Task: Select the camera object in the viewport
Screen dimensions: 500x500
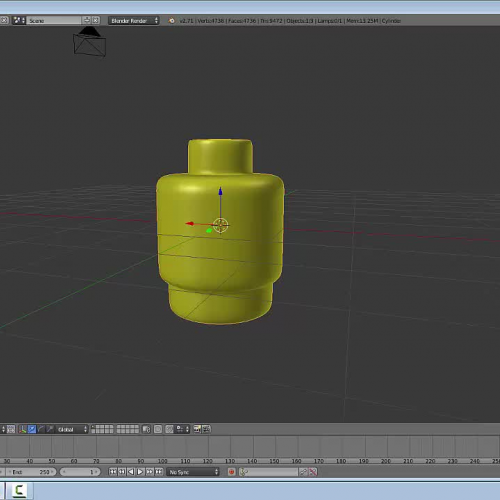Action: [x=89, y=42]
